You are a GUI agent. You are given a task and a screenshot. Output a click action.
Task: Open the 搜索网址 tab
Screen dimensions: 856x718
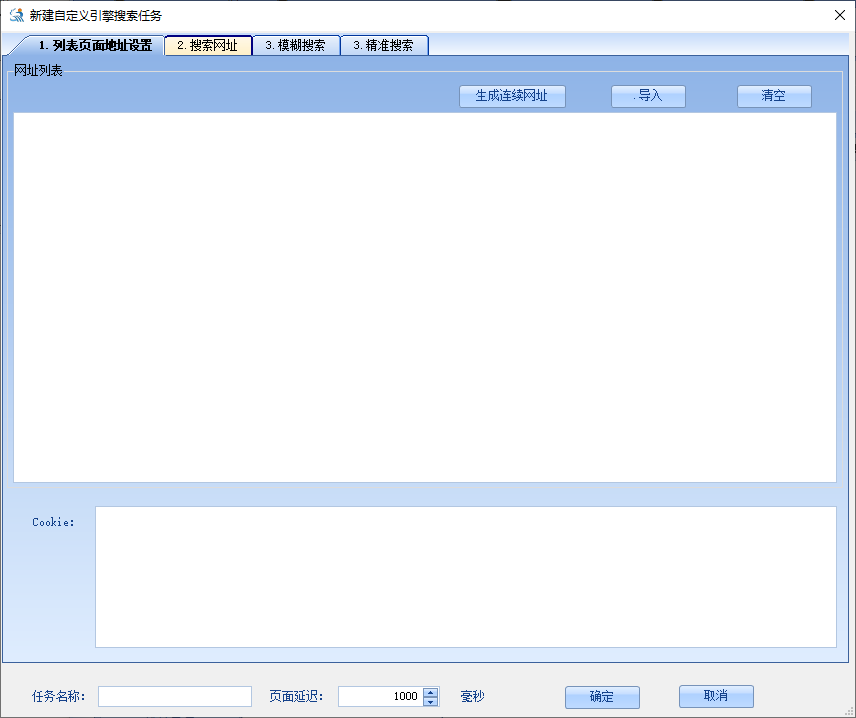(208, 46)
